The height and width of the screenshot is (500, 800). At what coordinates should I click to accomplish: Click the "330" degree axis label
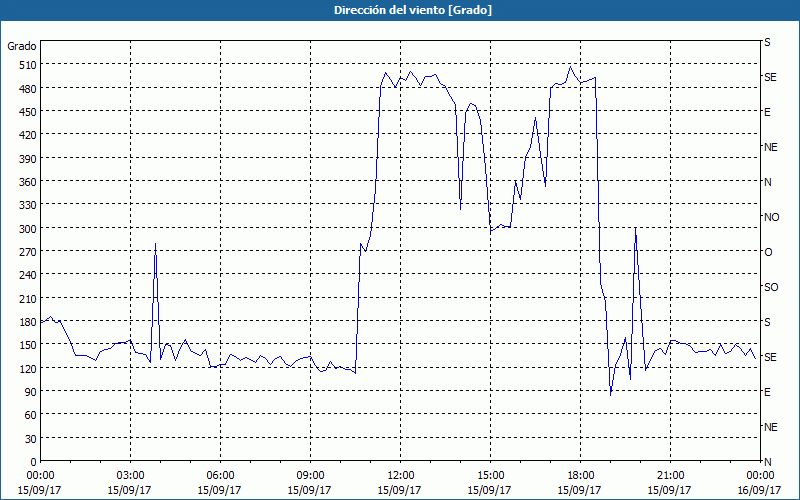28,205
